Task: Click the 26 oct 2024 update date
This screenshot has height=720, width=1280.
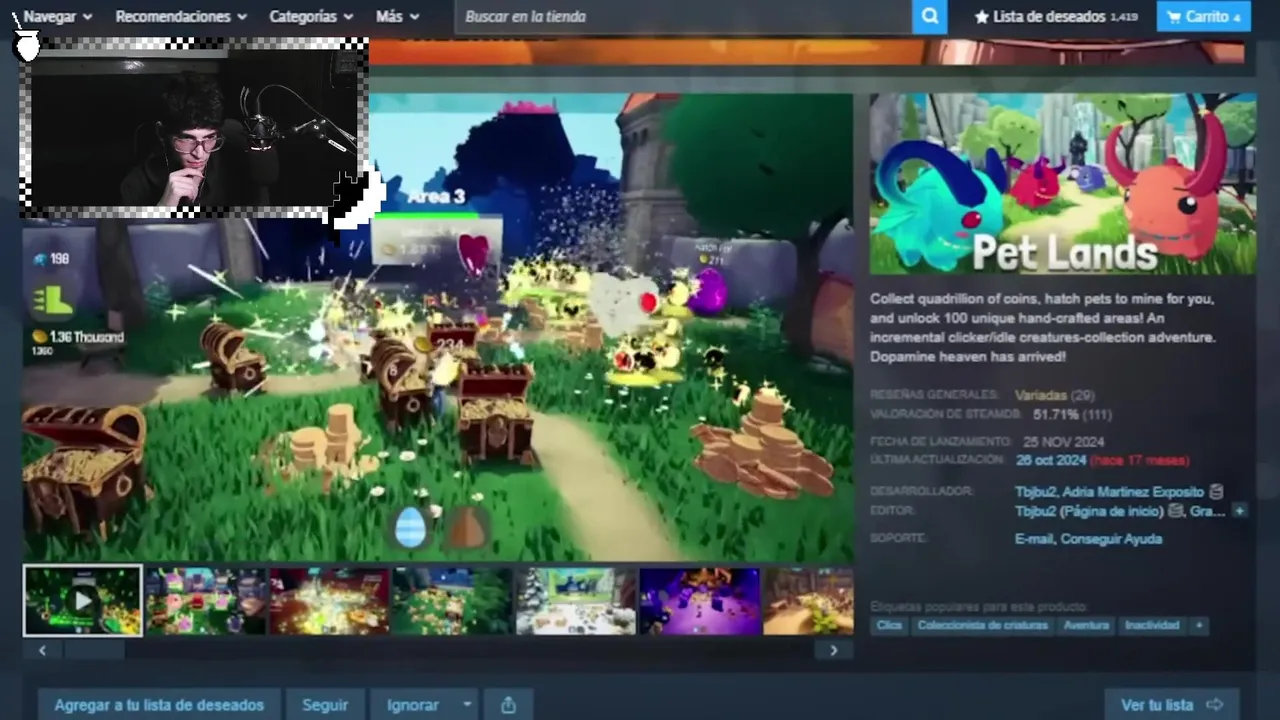Action: (x=1050, y=460)
